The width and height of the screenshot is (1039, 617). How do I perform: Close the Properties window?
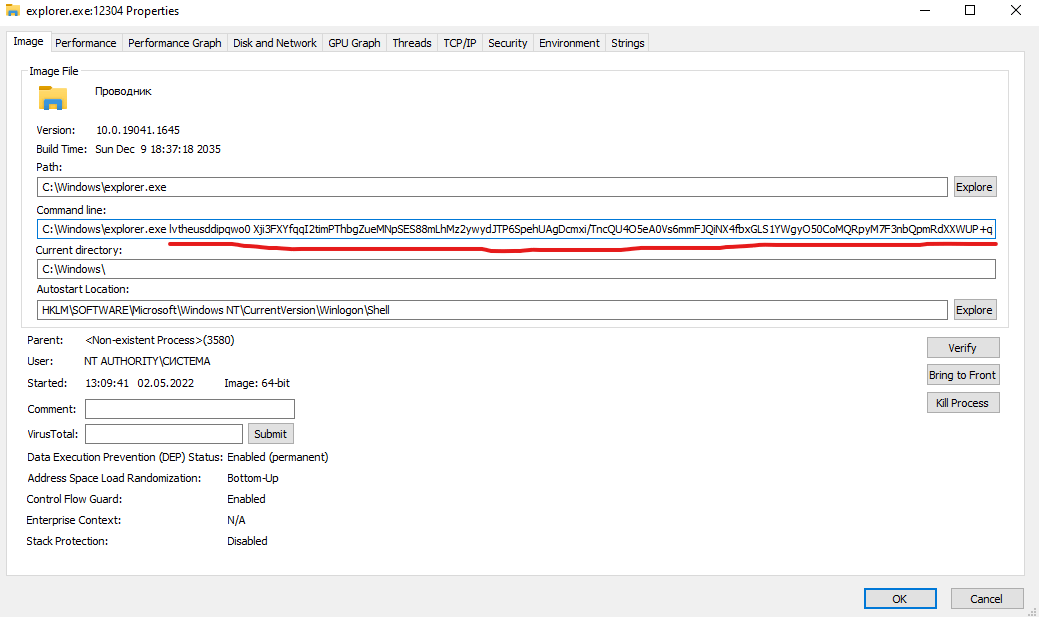[x=1016, y=11]
